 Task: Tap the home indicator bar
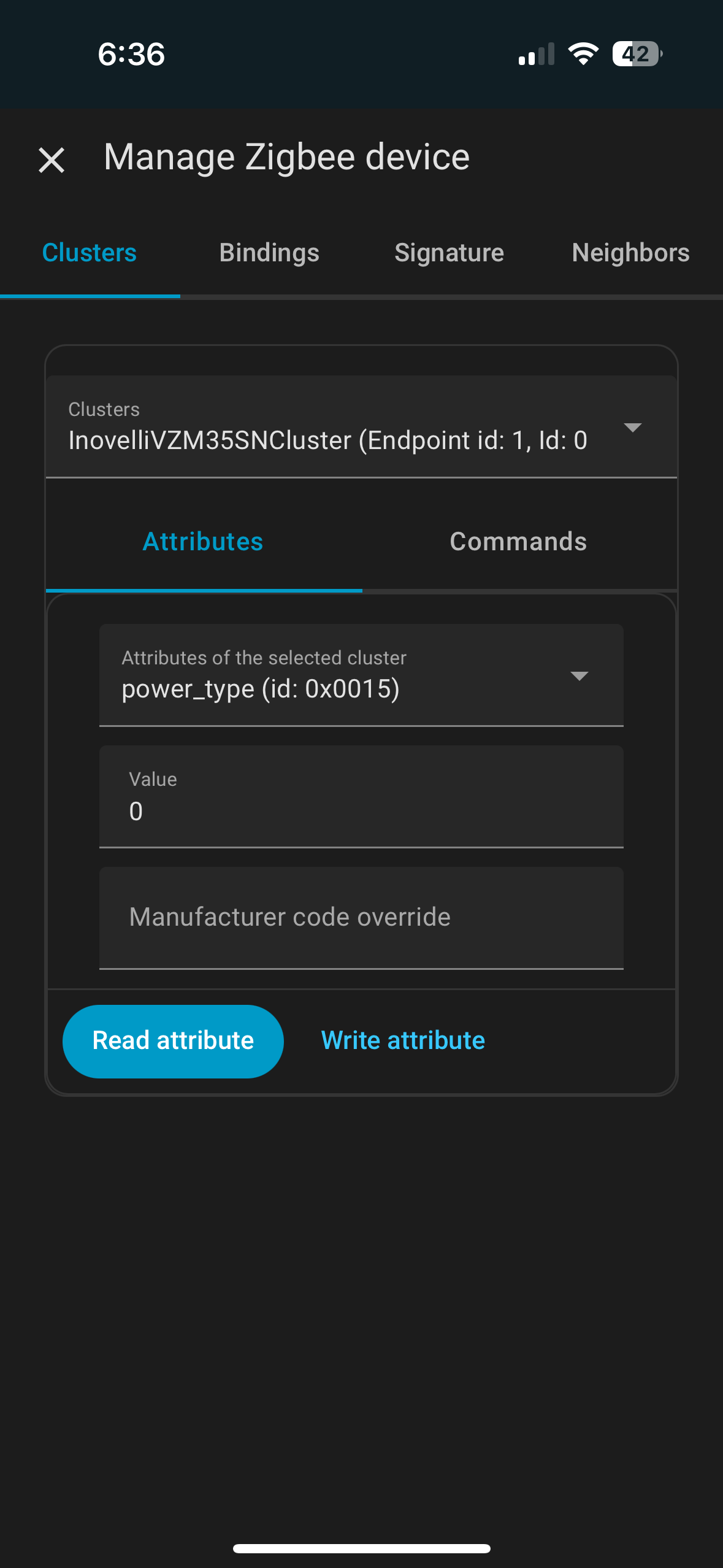pos(361,1548)
